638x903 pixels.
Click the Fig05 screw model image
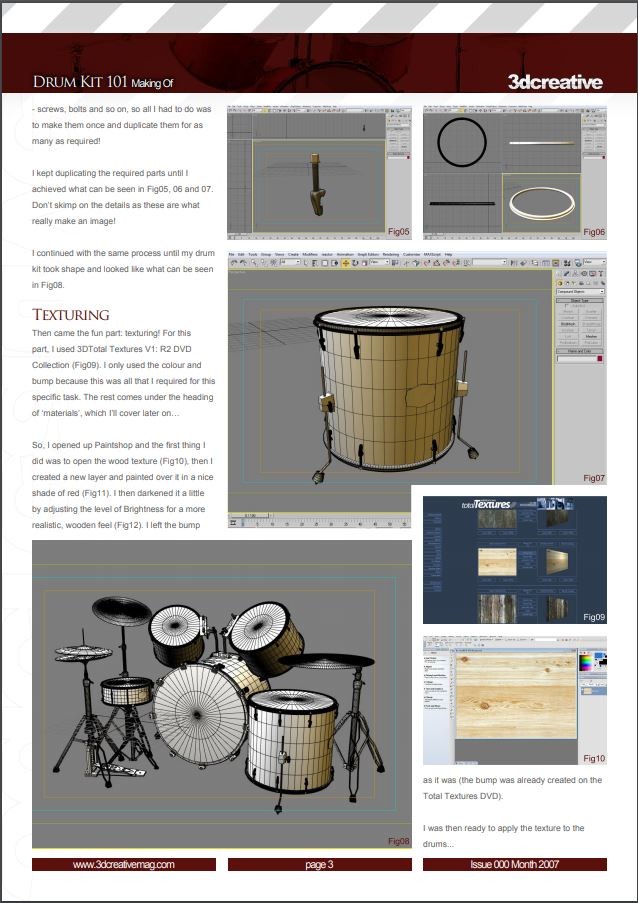pos(320,172)
